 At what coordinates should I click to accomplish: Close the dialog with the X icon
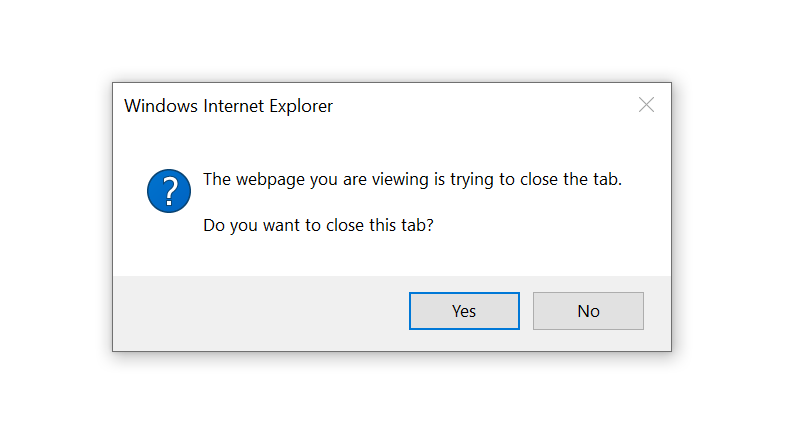[x=646, y=105]
